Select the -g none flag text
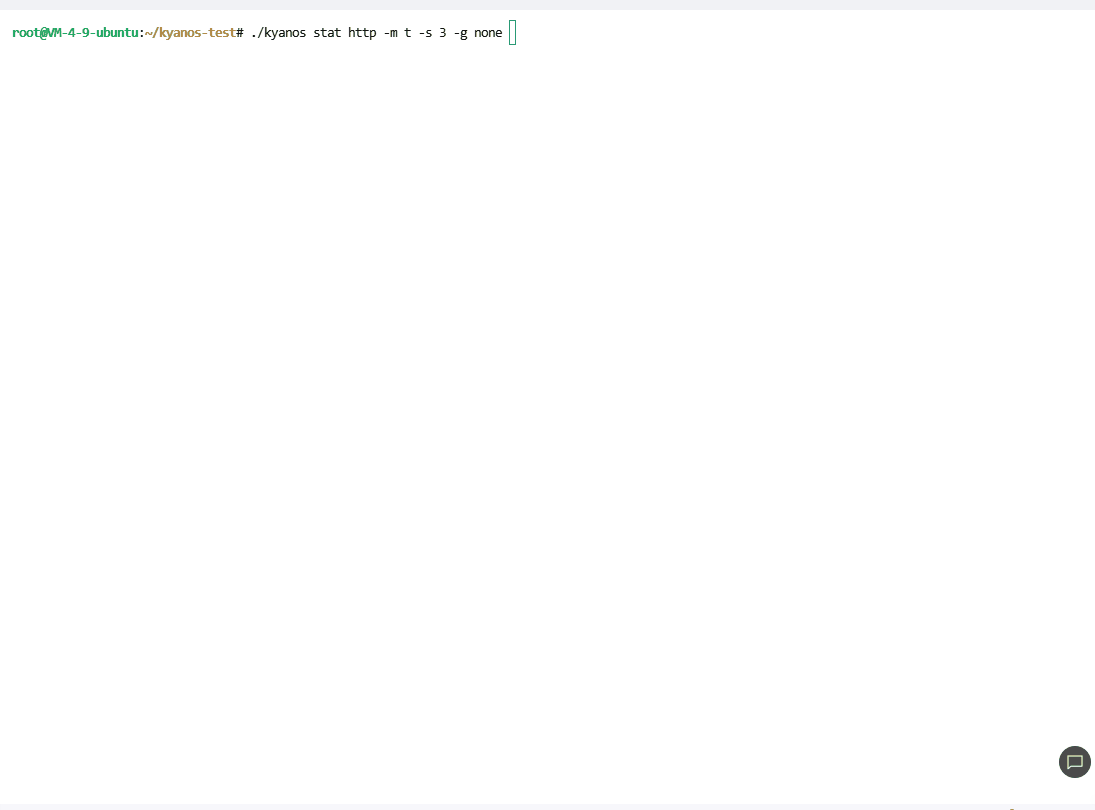Image resolution: width=1095 pixels, height=810 pixels. tap(478, 32)
